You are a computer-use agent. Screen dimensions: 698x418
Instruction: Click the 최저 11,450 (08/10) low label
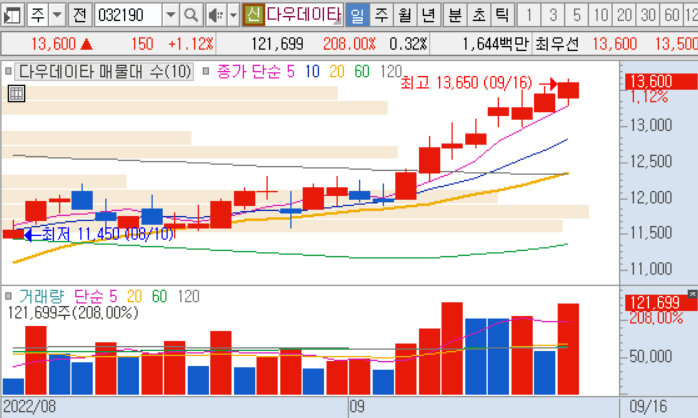pos(108,234)
